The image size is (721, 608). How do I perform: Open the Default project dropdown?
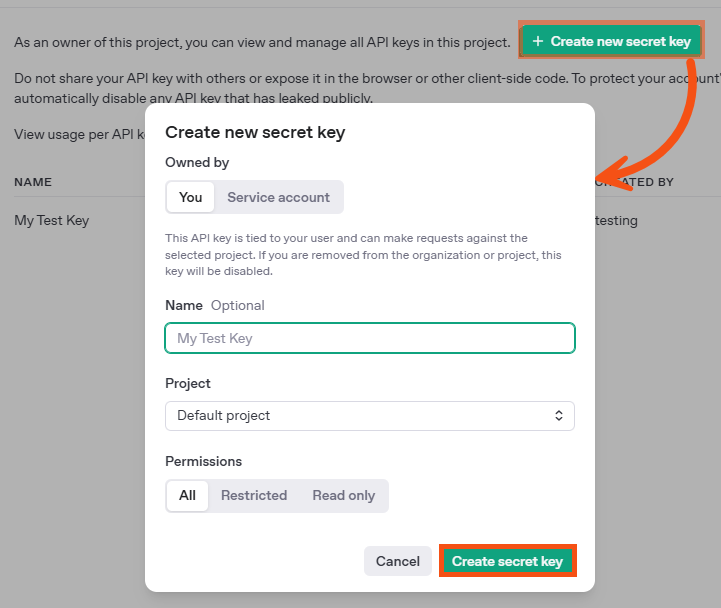click(x=370, y=416)
